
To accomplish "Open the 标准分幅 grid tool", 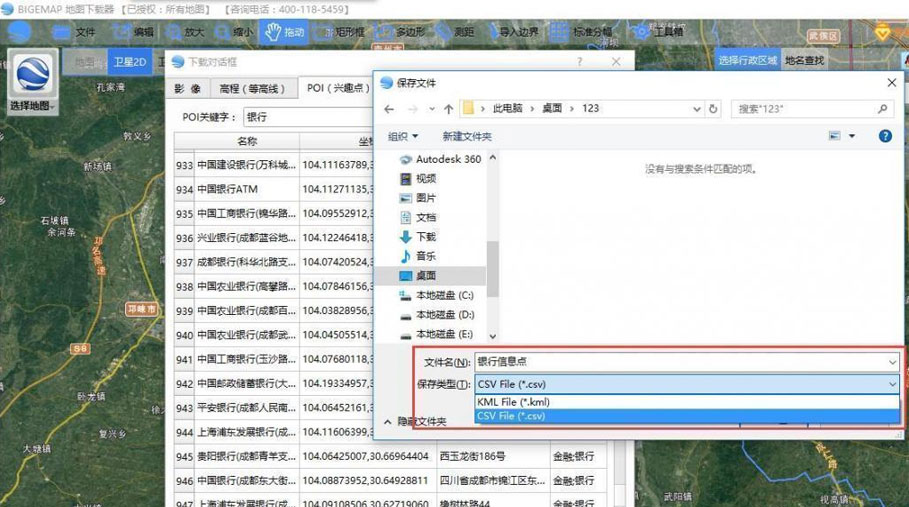I will [x=580, y=32].
